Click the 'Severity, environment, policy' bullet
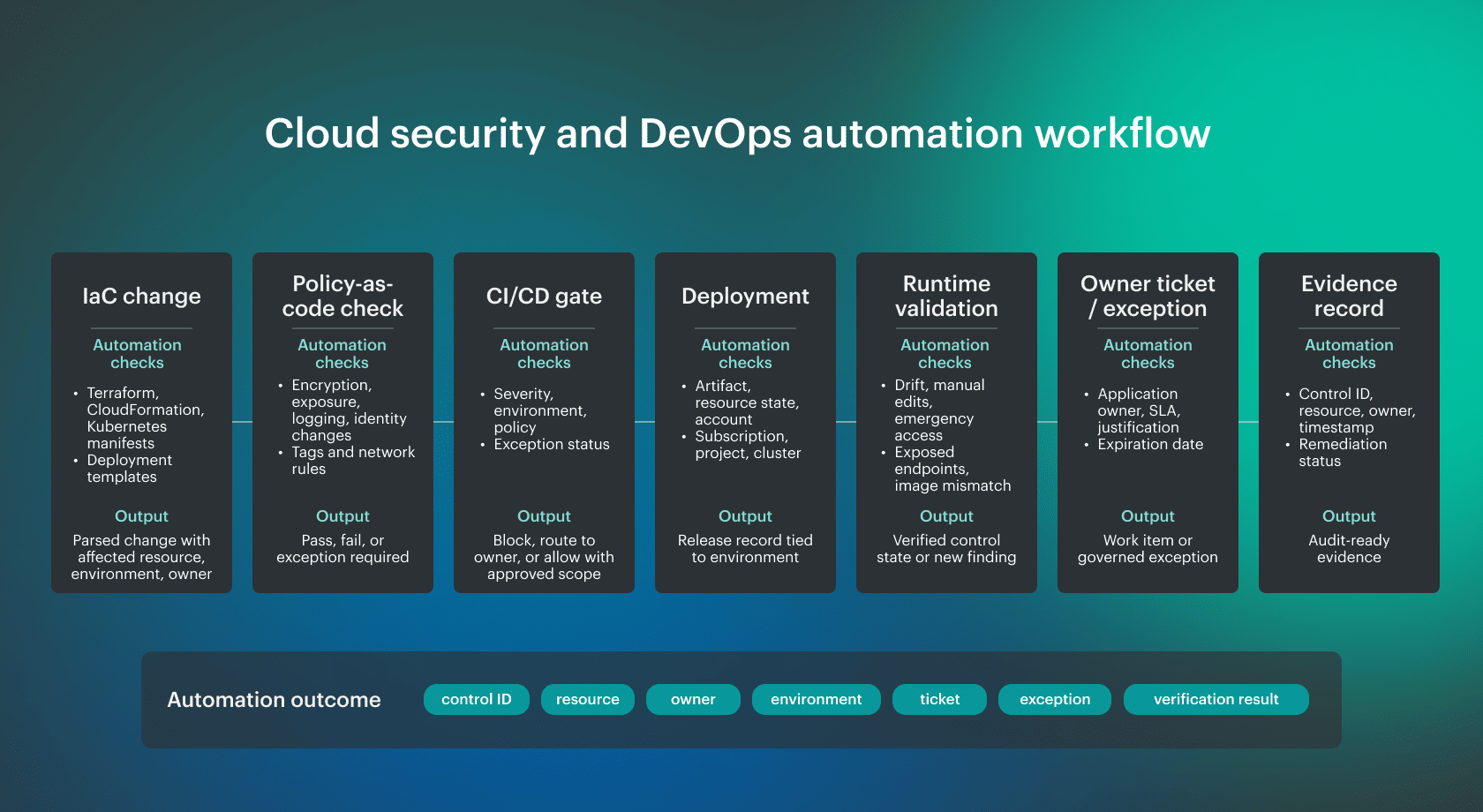The image size is (1483, 812). coord(535,410)
